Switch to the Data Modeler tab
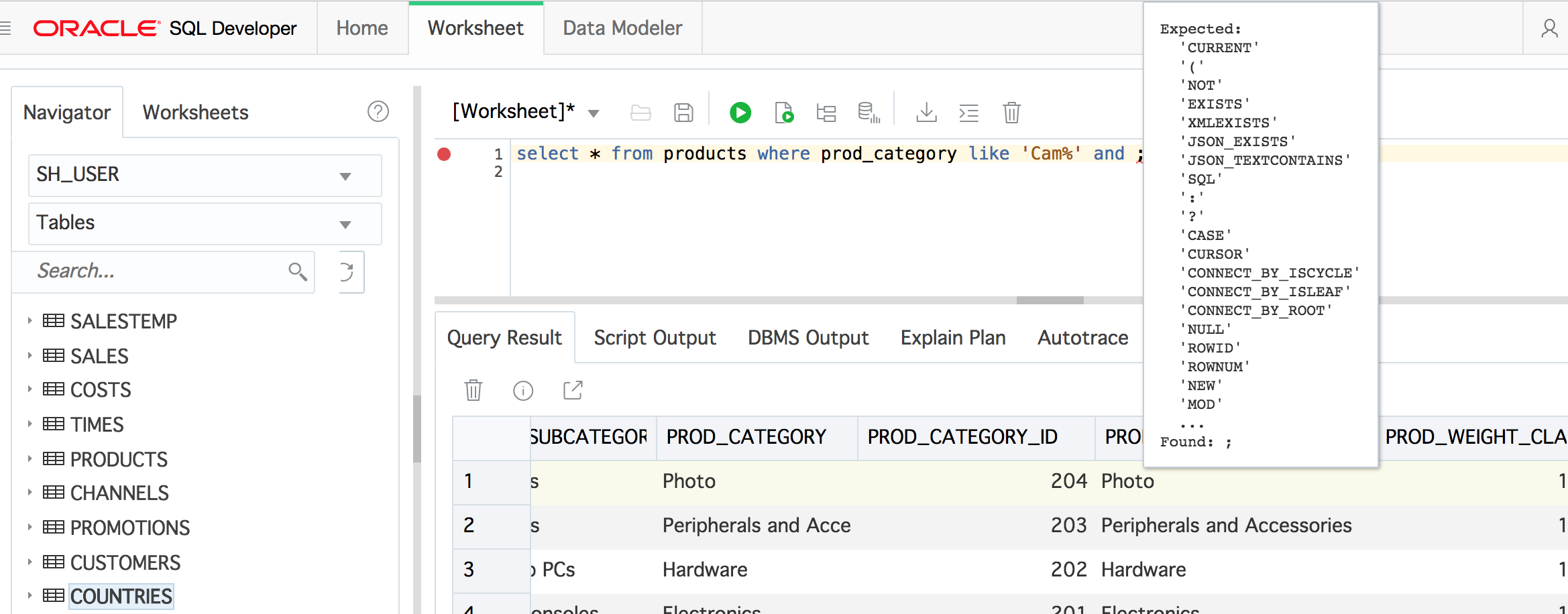 [622, 28]
